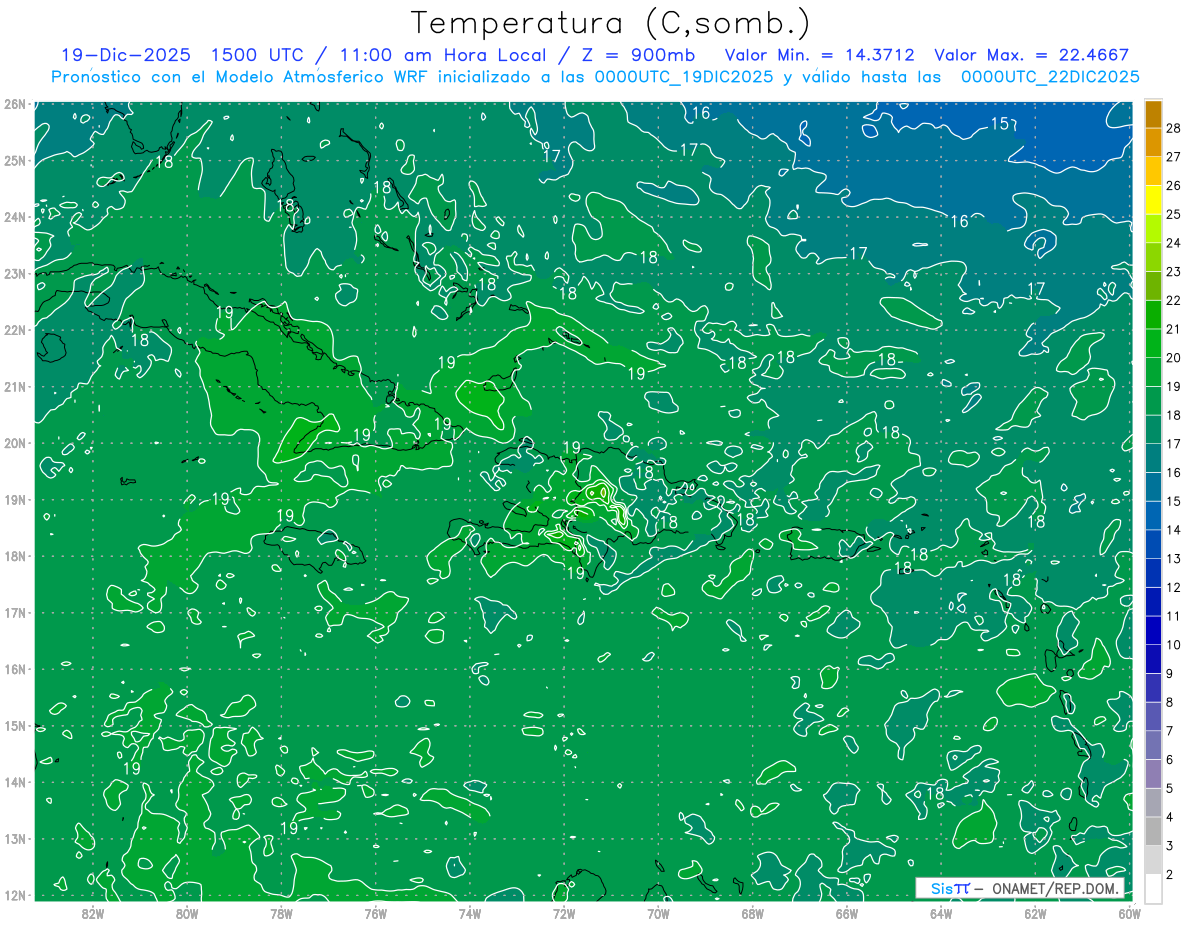
Task: Click the '10' color scale label
Action: click(x=1174, y=644)
